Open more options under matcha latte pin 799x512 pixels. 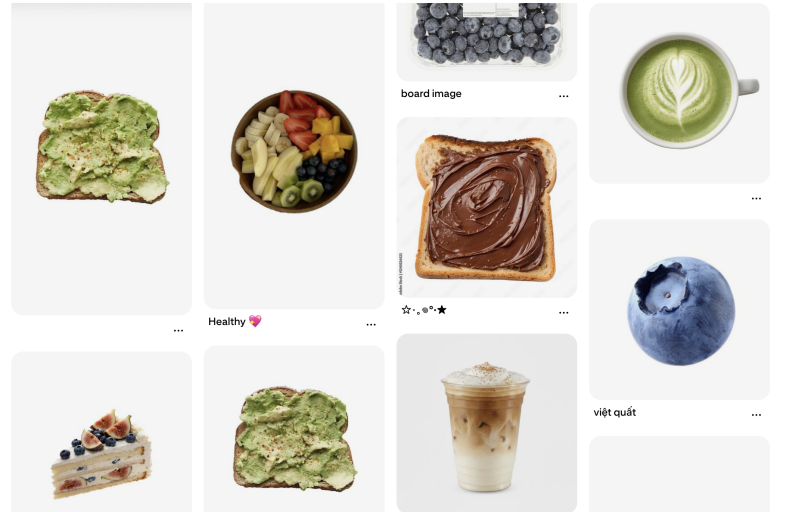(756, 199)
